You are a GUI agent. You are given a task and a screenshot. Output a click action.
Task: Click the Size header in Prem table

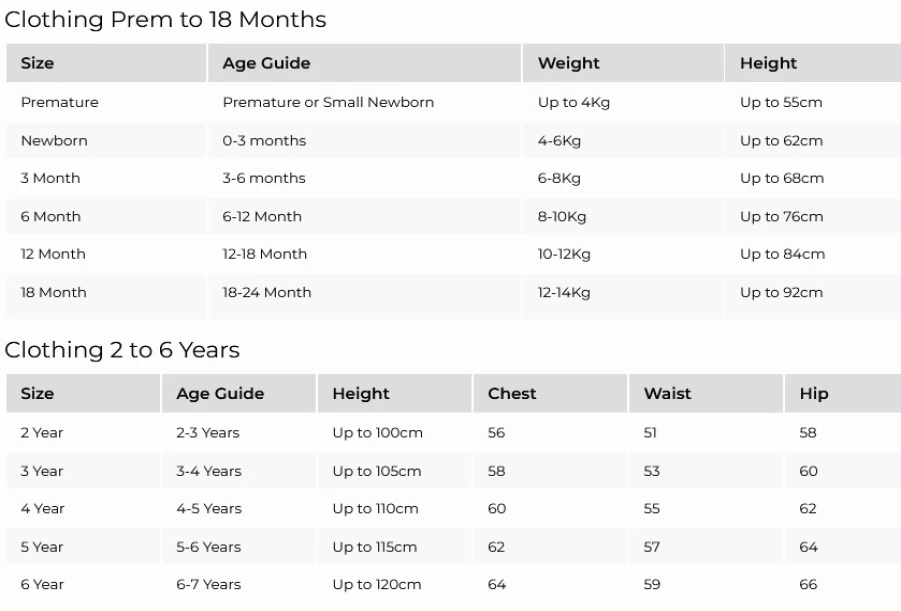tap(106, 63)
